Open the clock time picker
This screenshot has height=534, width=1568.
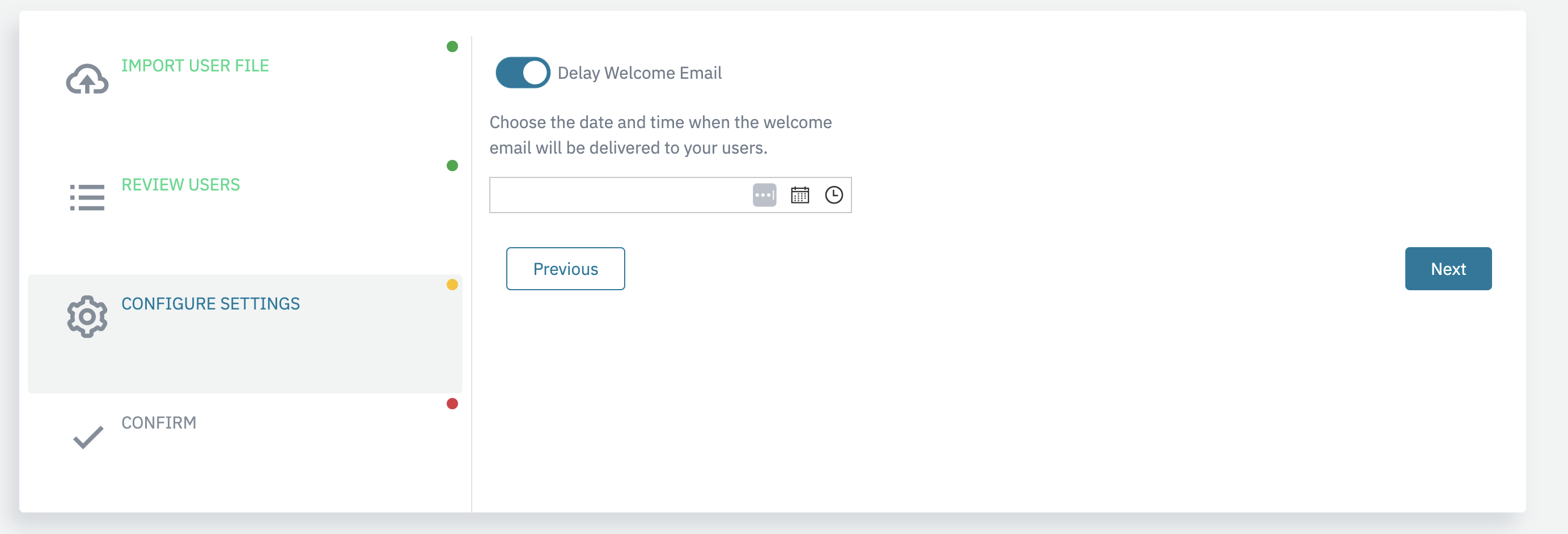click(834, 195)
